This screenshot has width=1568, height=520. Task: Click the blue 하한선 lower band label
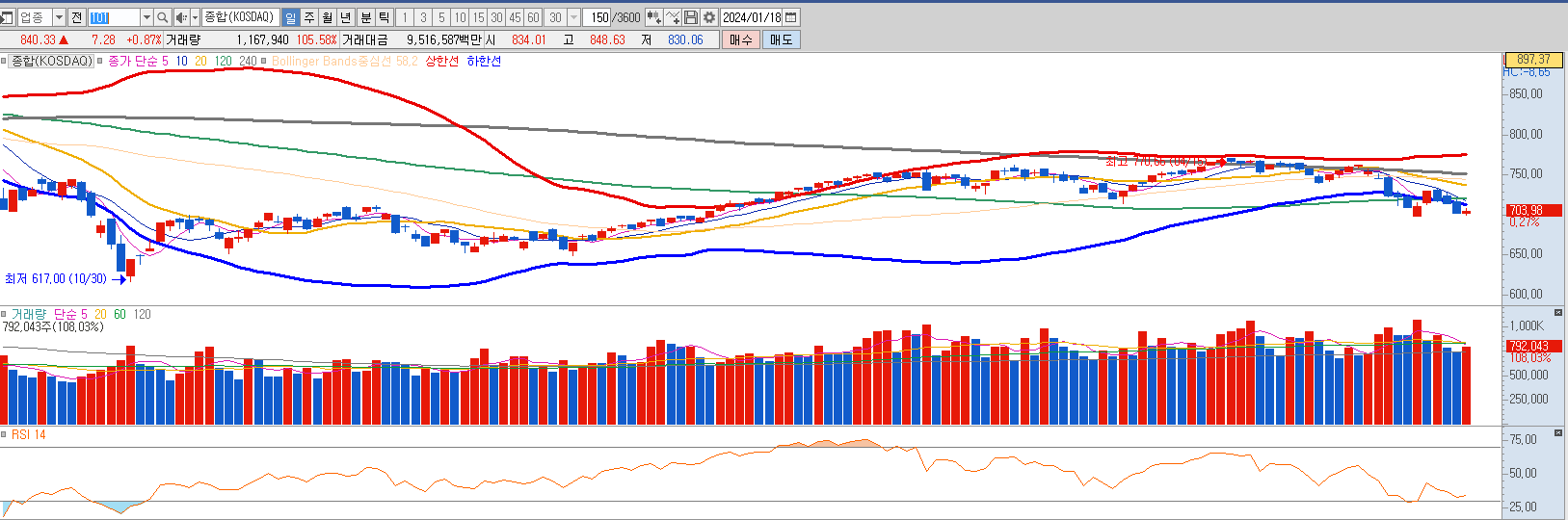tap(484, 61)
